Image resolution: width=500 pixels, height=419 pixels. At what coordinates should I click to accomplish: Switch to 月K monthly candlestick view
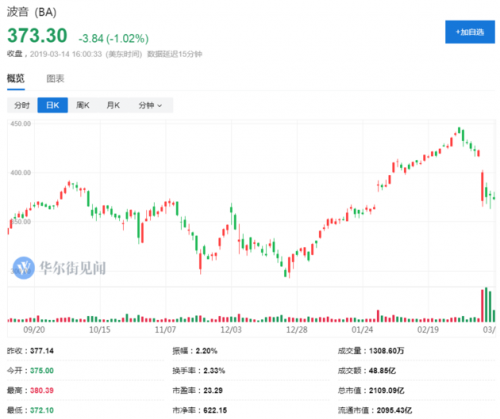(113, 105)
